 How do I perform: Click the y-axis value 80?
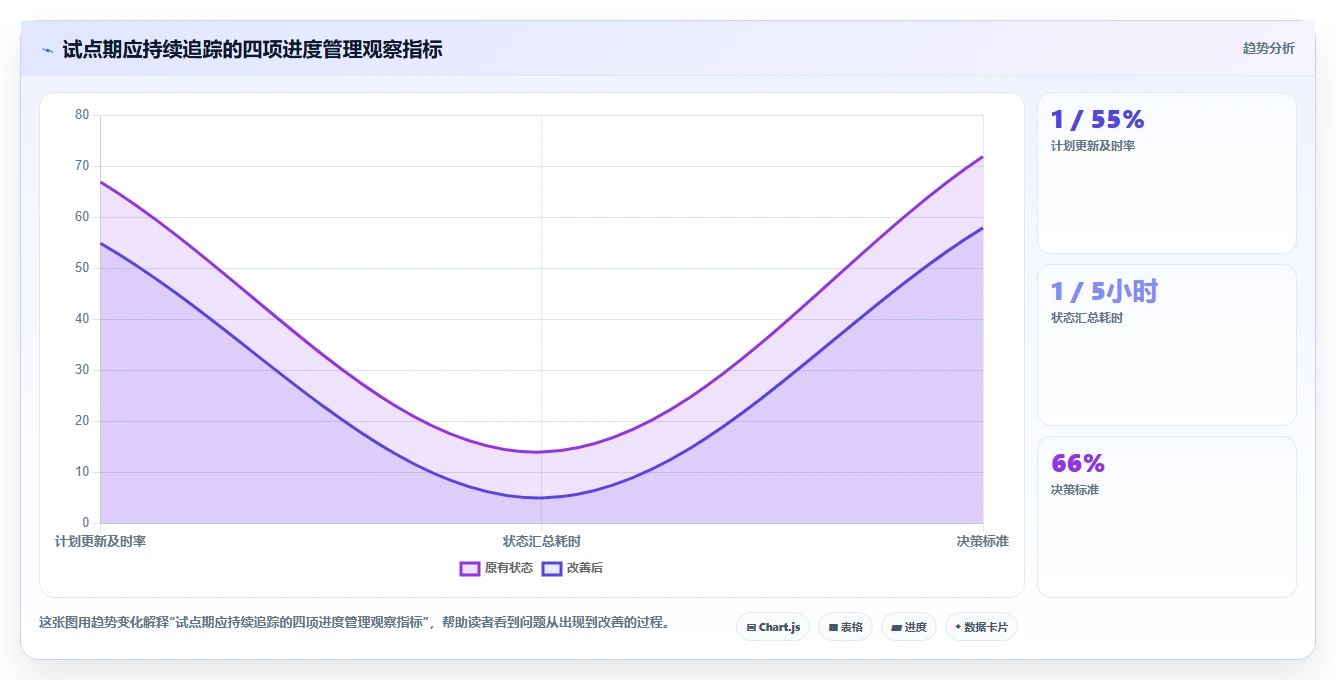pos(82,115)
